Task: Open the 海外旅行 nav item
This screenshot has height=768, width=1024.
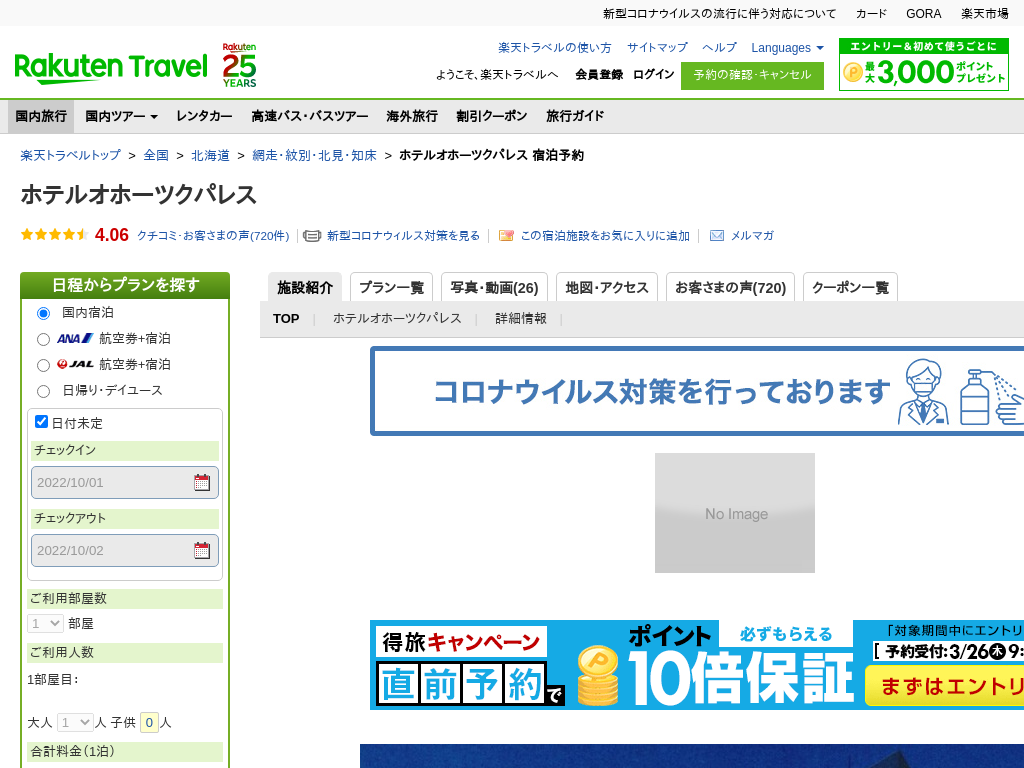Action: pos(411,116)
